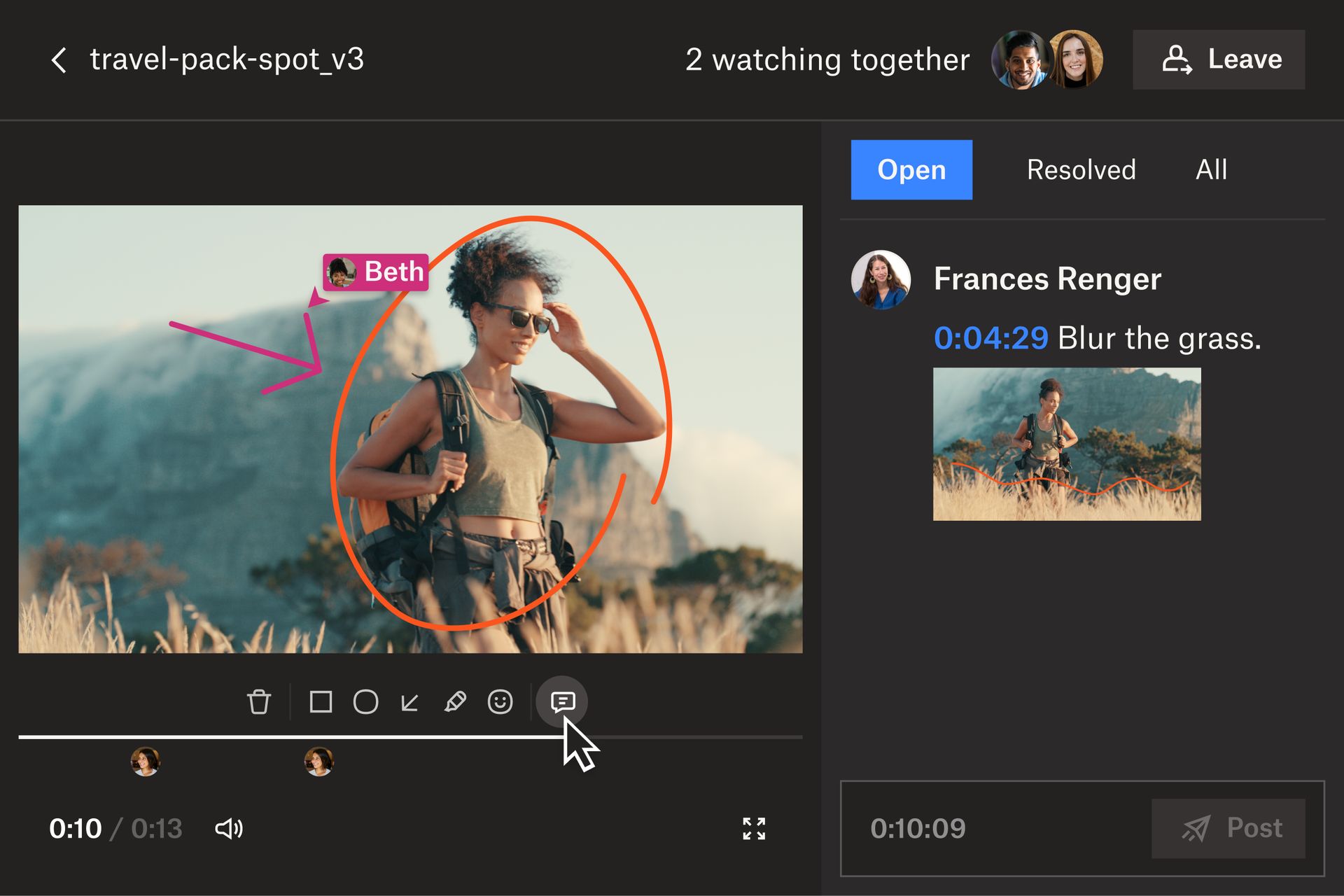Select the rectangle annotation tool
This screenshot has width=1344, height=896.
click(321, 702)
